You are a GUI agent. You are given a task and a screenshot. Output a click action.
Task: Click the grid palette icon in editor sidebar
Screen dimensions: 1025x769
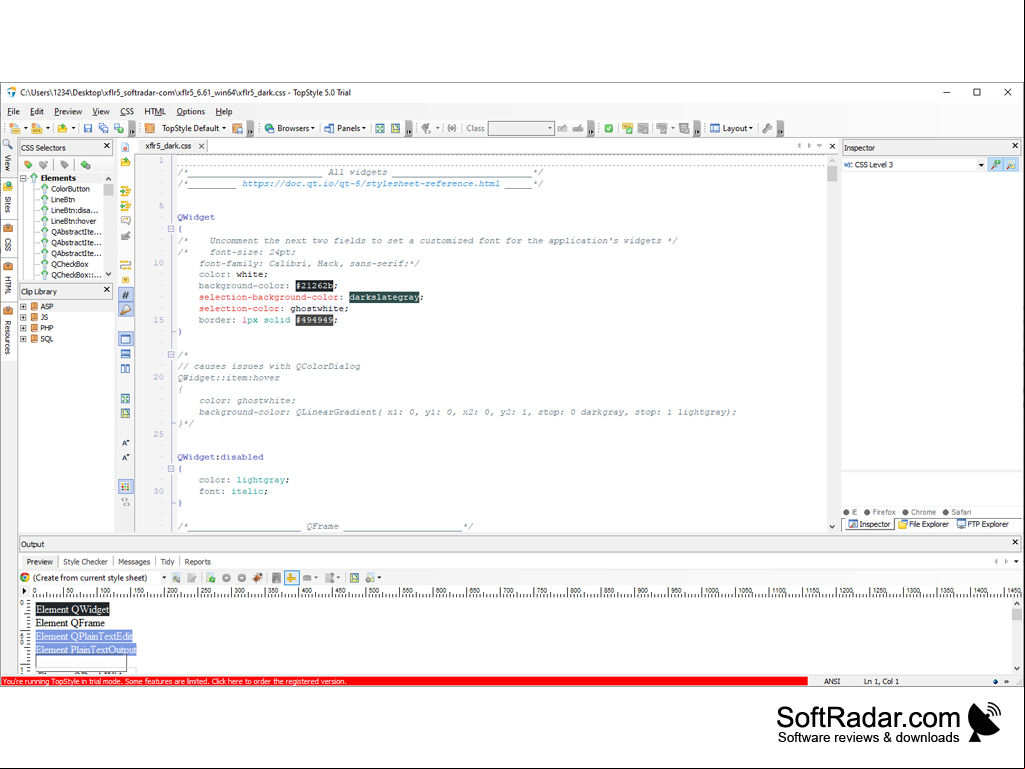click(126, 487)
